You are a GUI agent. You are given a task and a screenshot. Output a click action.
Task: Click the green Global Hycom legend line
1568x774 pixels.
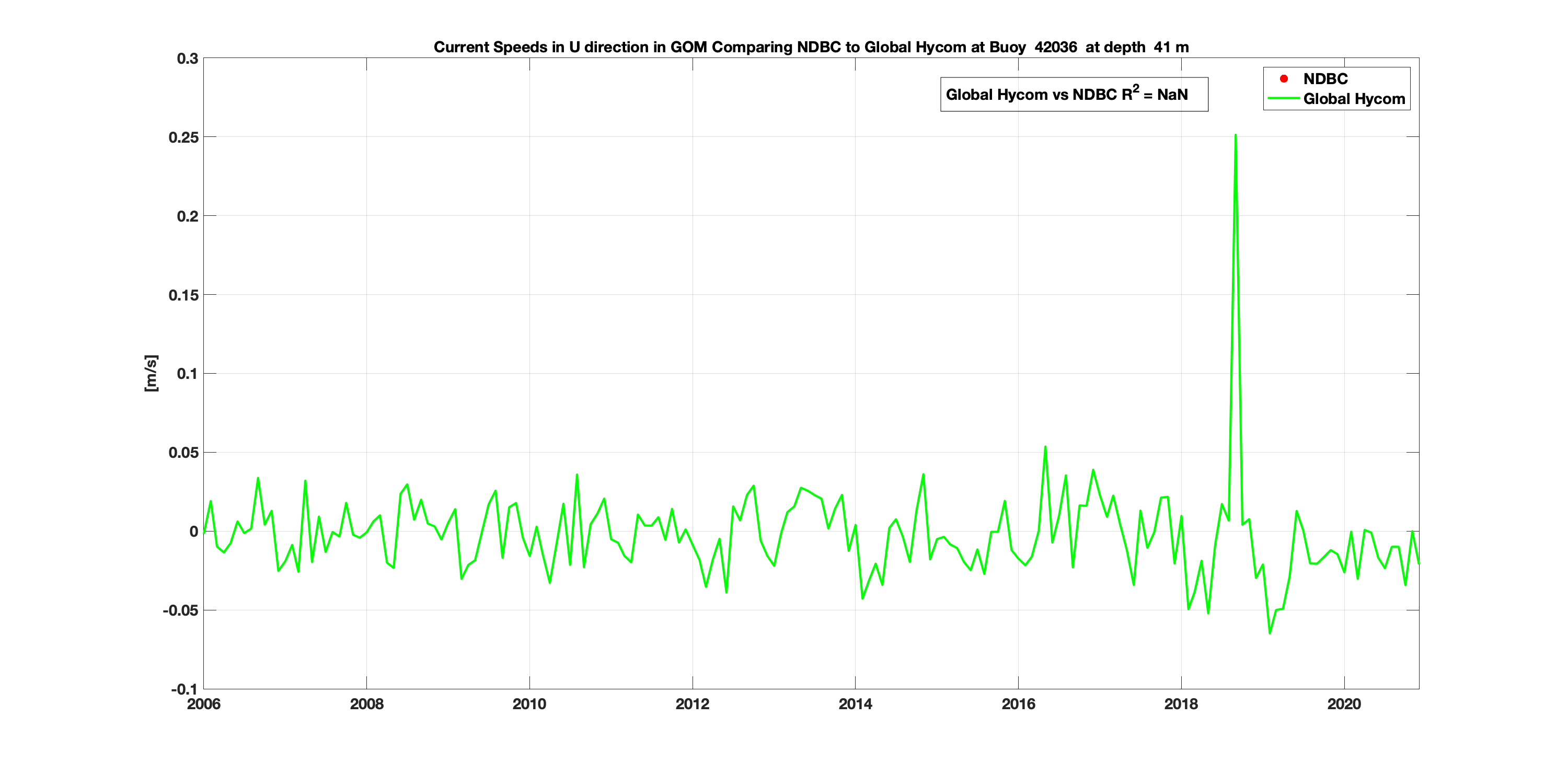click(x=1283, y=99)
